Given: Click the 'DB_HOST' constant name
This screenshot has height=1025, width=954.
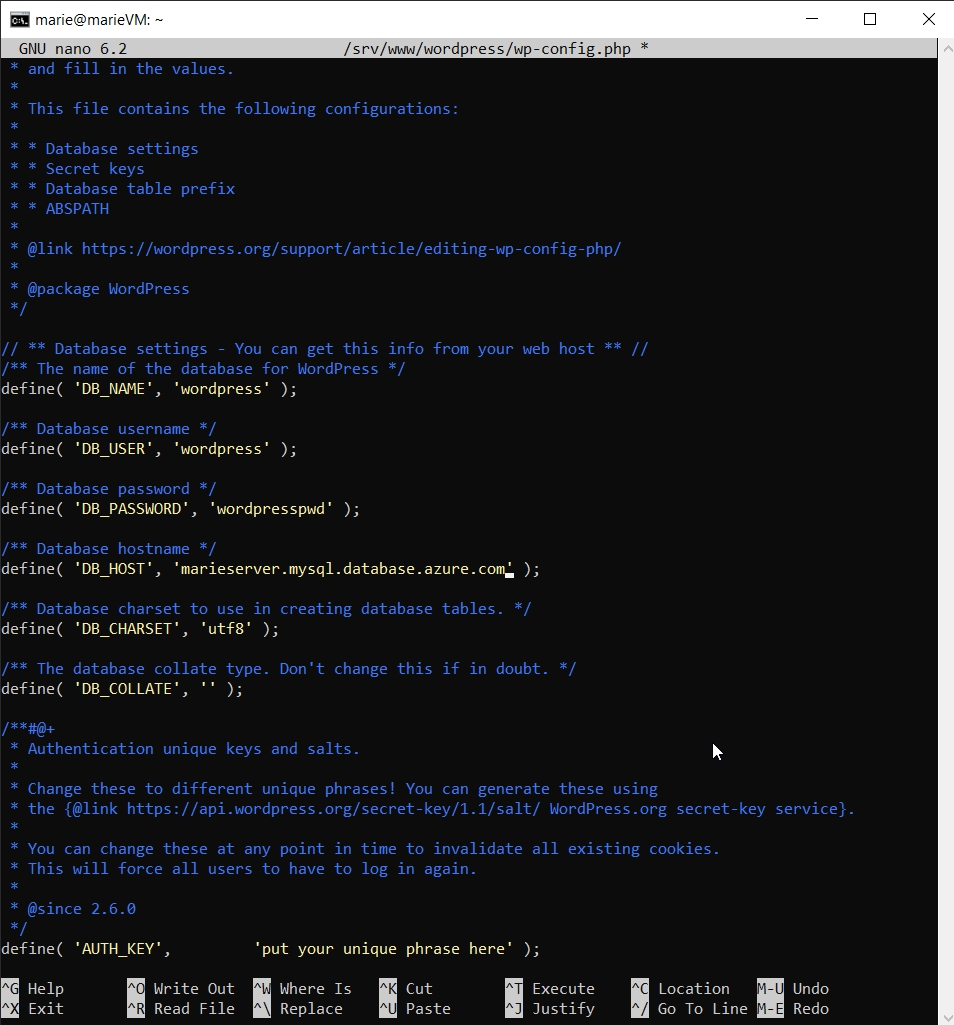Looking at the screenshot, I should [x=113, y=569].
